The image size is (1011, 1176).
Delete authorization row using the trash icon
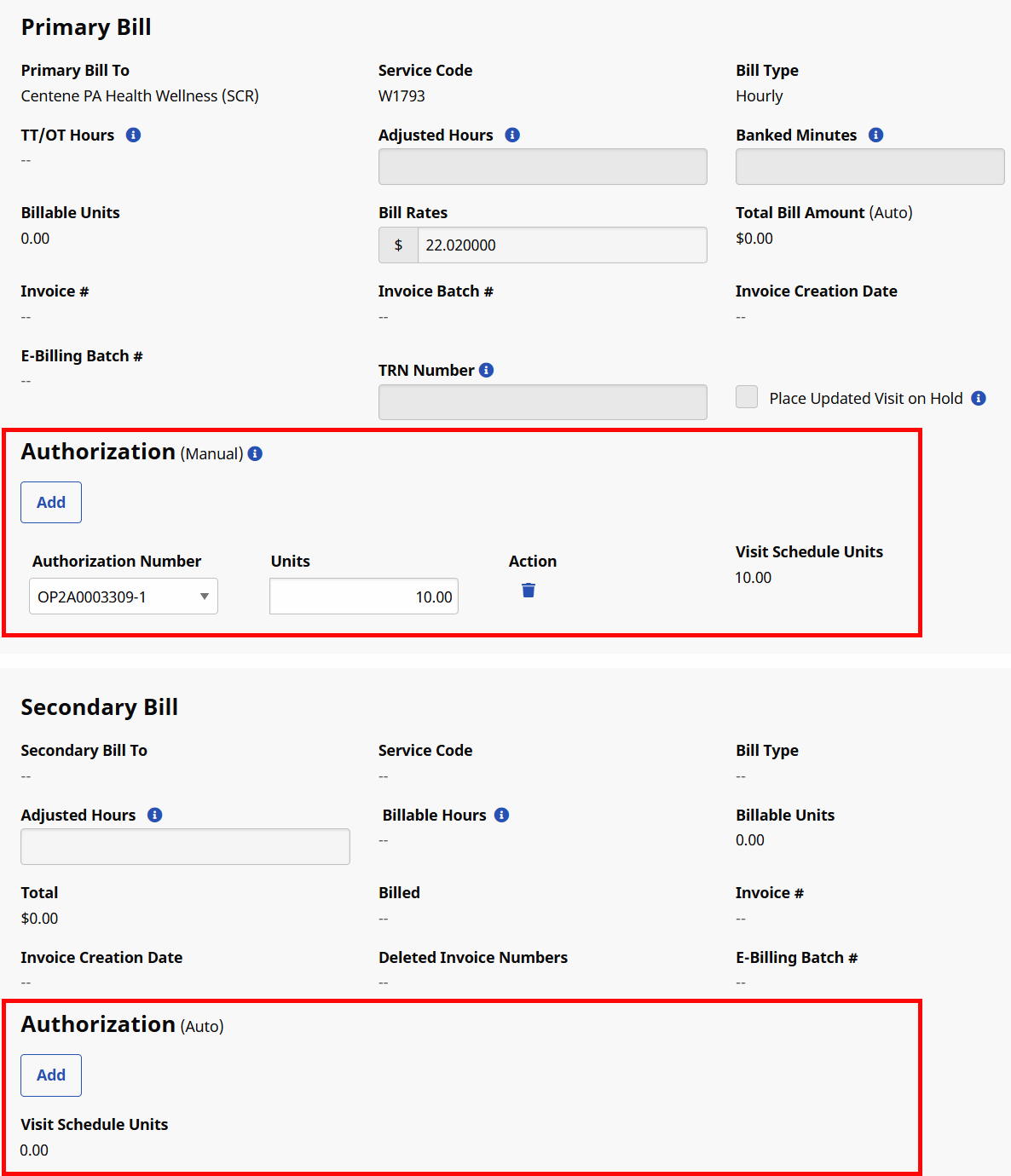pos(529,591)
